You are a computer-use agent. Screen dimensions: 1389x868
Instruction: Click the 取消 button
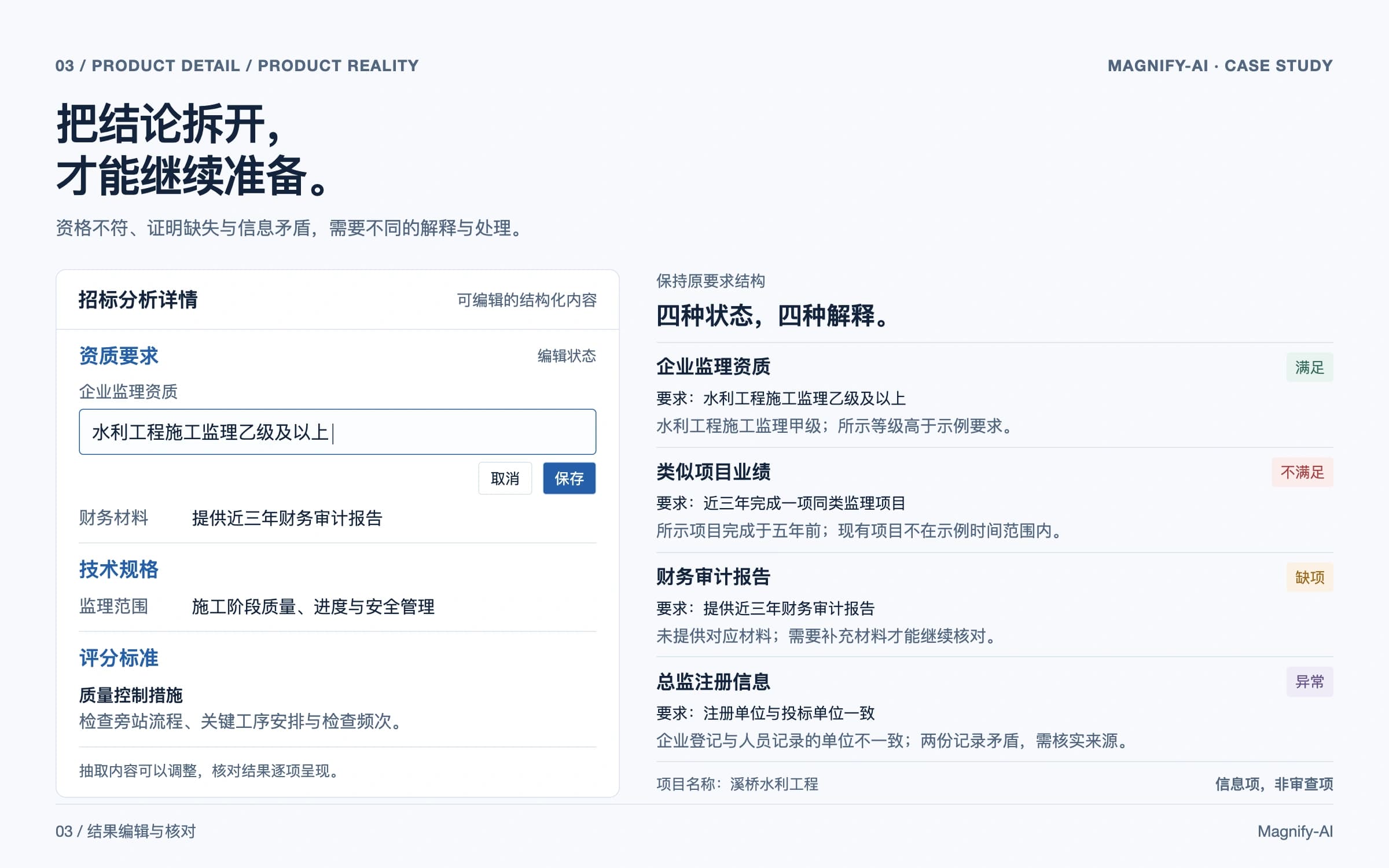click(x=505, y=478)
